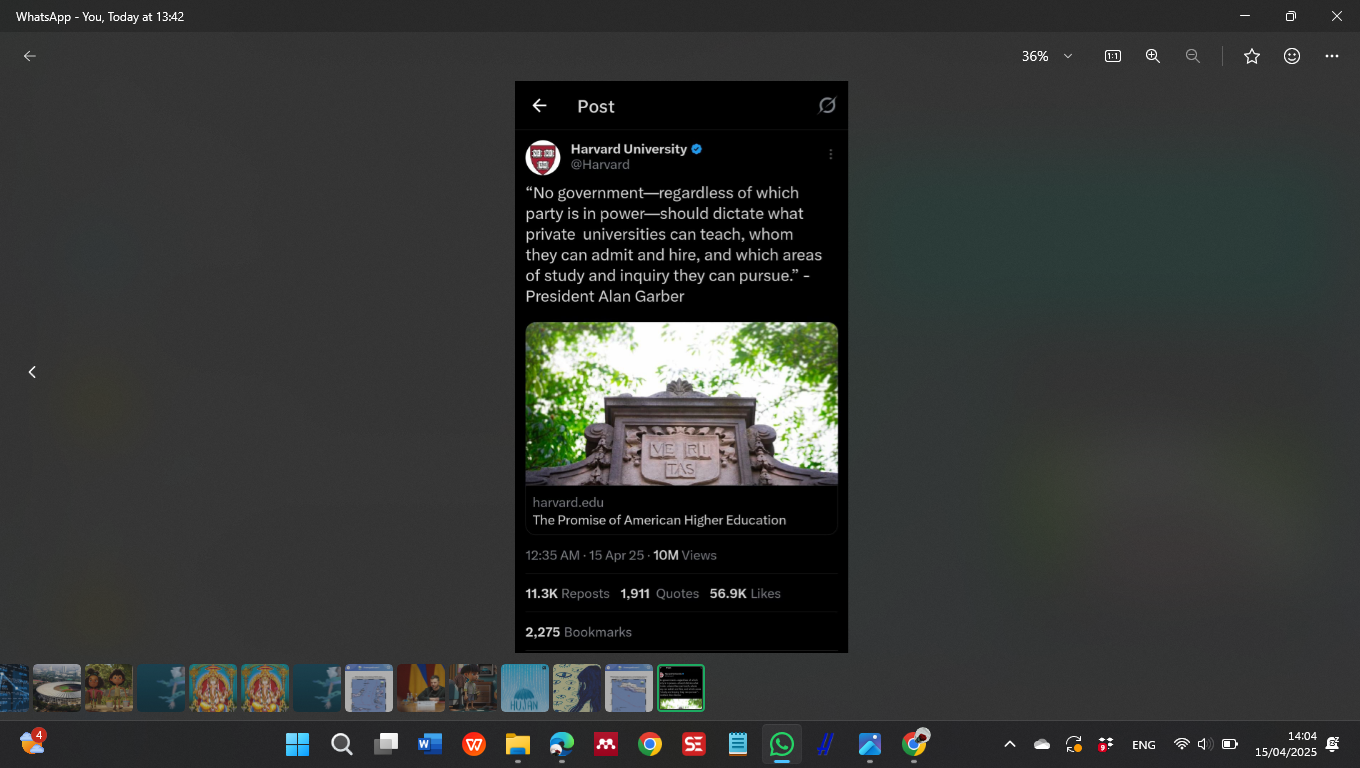Image resolution: width=1360 pixels, height=768 pixels.
Task: Open Windows Search from the taskbar
Action: tap(342, 744)
